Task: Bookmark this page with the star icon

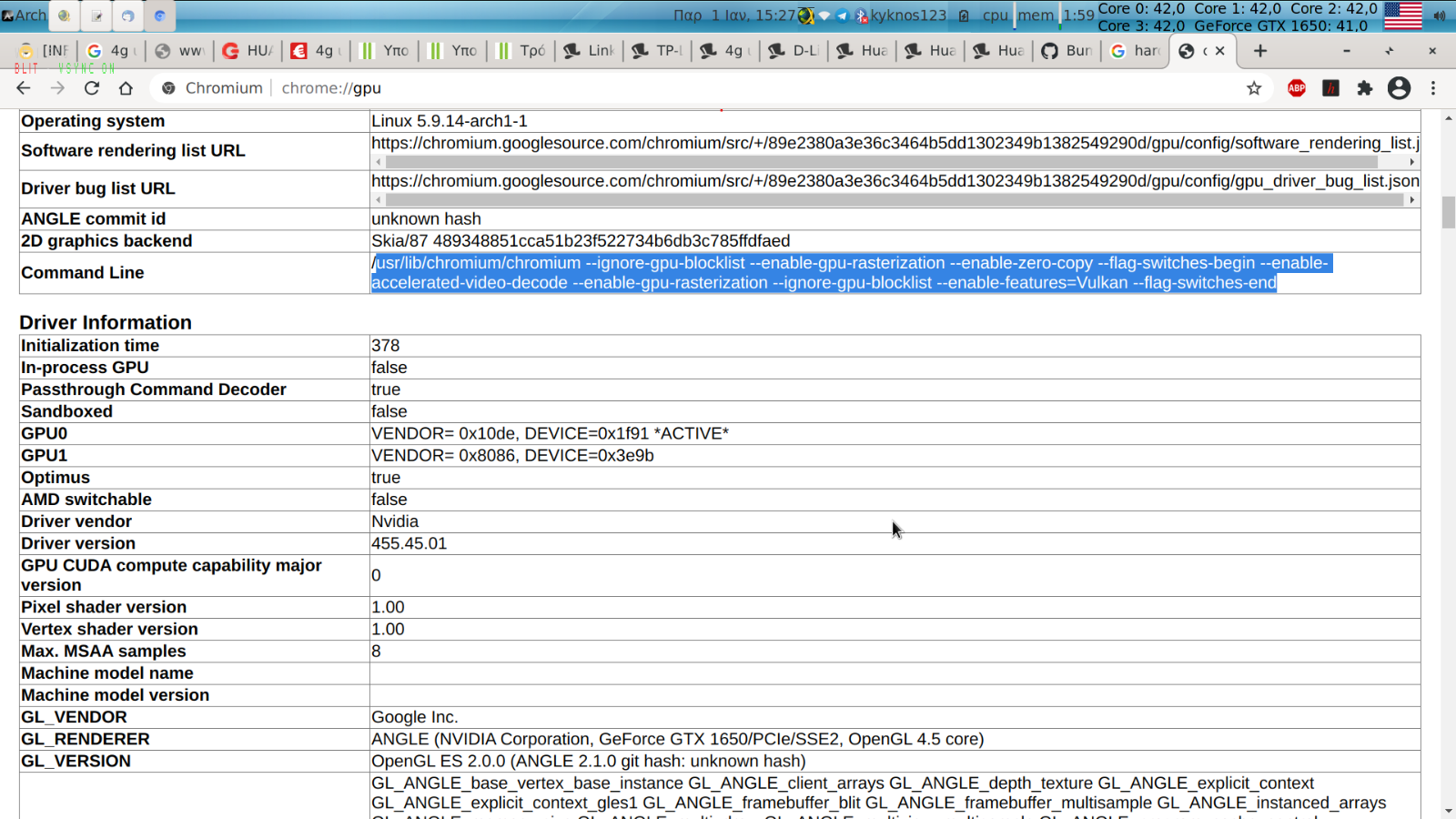Action: tap(1254, 88)
